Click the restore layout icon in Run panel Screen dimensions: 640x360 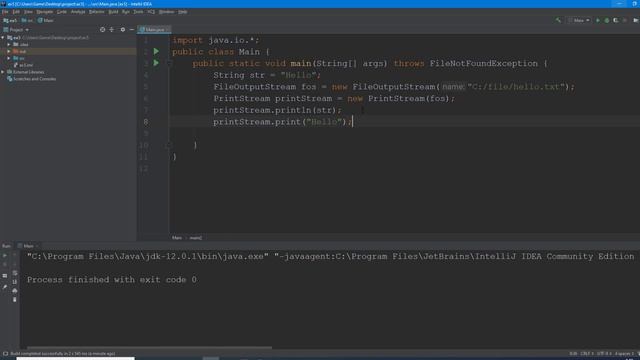[5, 276]
